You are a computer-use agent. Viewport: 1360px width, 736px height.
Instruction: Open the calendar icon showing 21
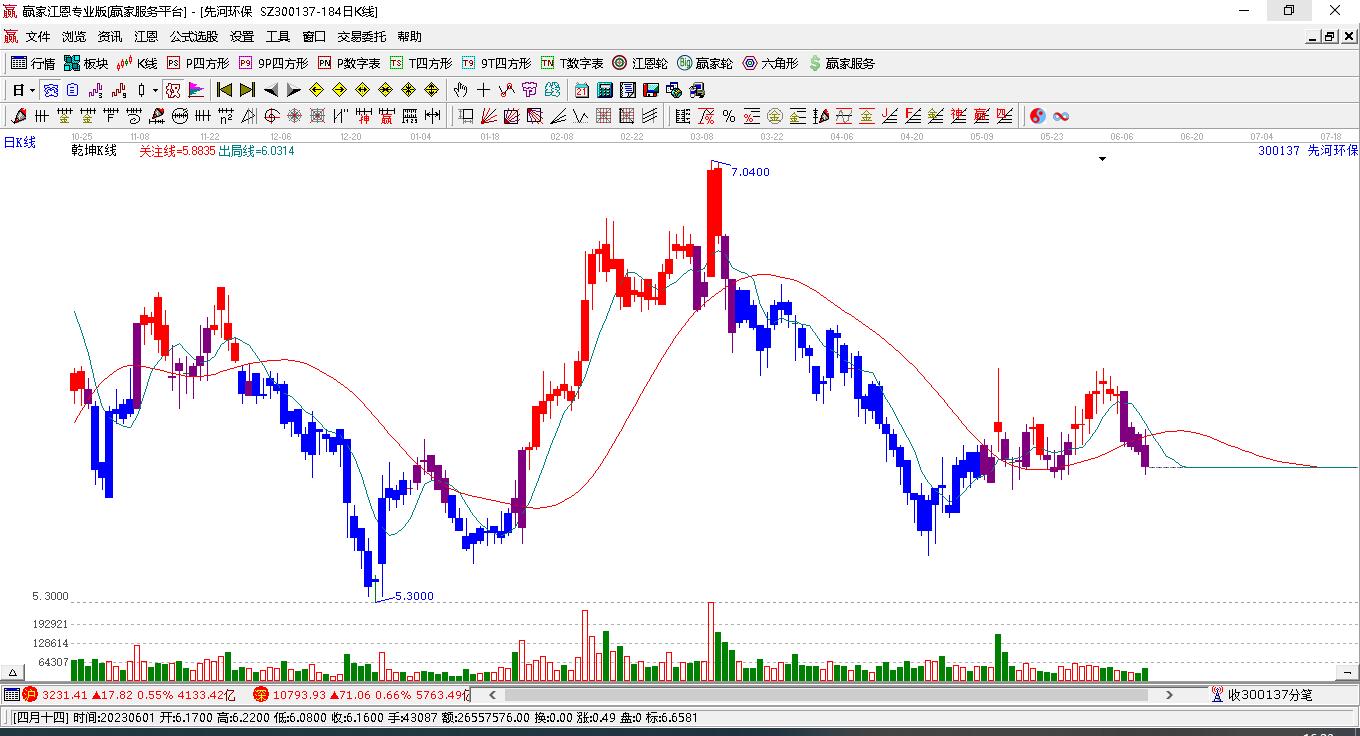pyautogui.click(x=581, y=90)
